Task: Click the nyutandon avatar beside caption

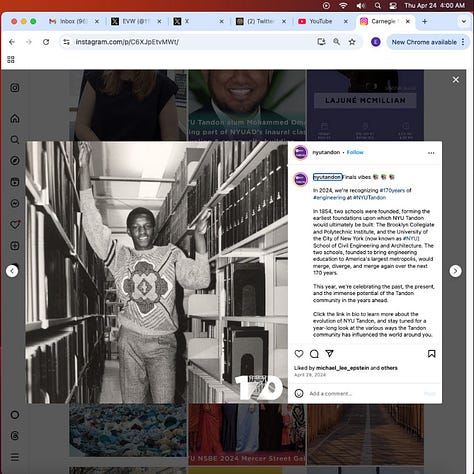Action: (x=300, y=179)
